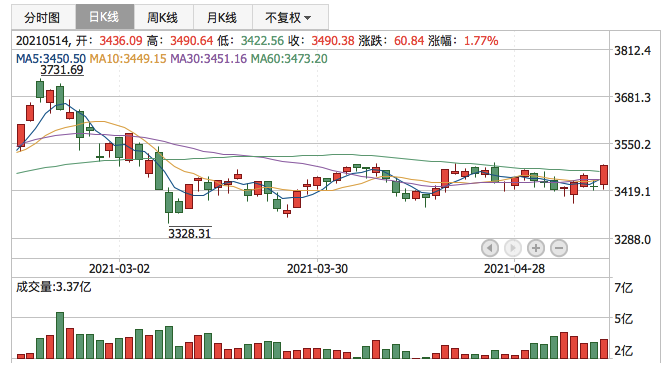Screen dimensions: 668x368
Task: Click the 20210514 date in the header
Action: (43, 41)
